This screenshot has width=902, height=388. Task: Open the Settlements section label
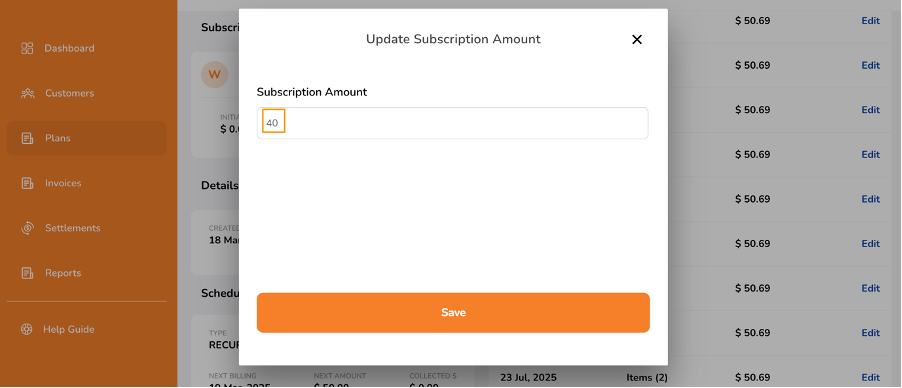click(x=73, y=228)
